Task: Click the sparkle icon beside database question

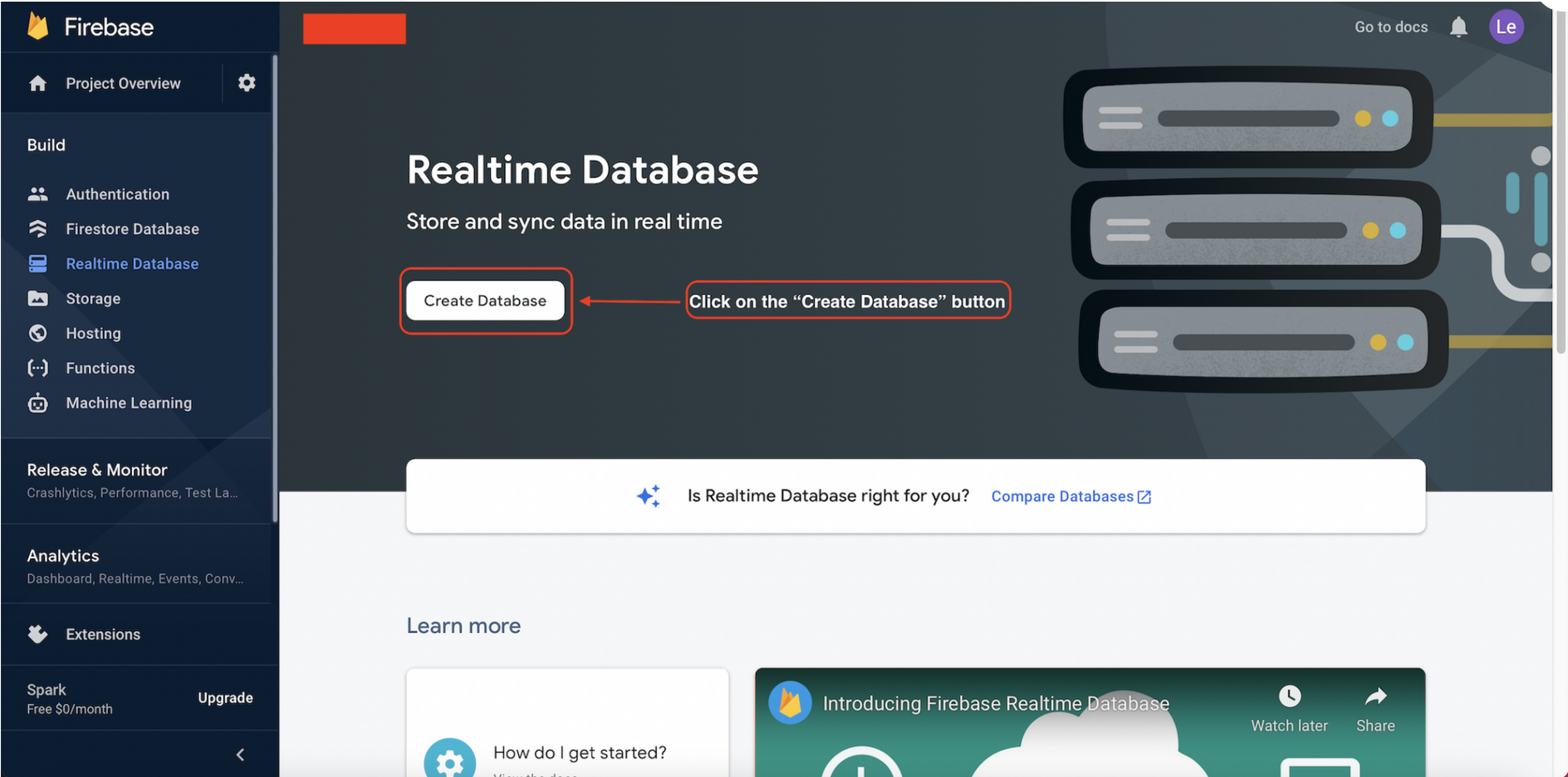Action: click(649, 496)
